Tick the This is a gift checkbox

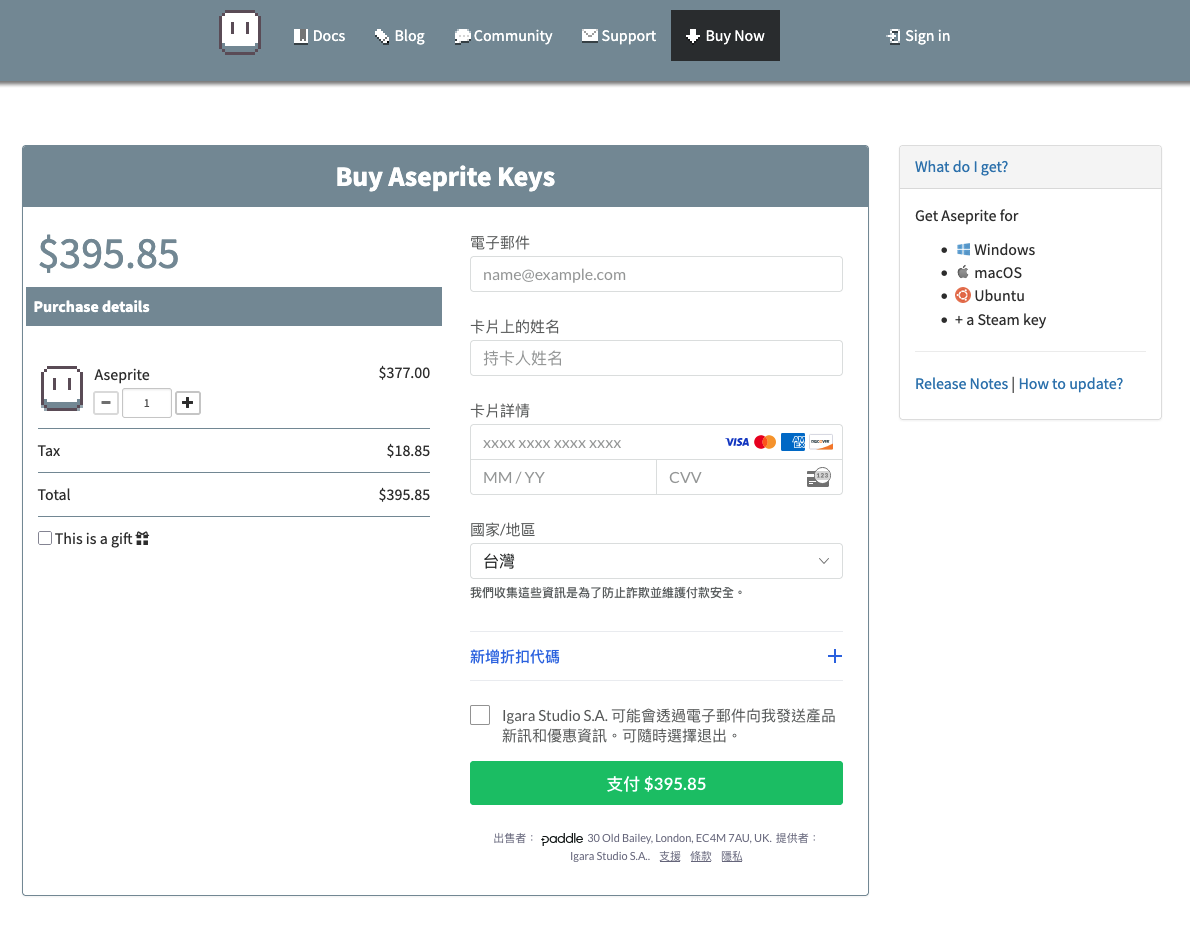coord(45,538)
